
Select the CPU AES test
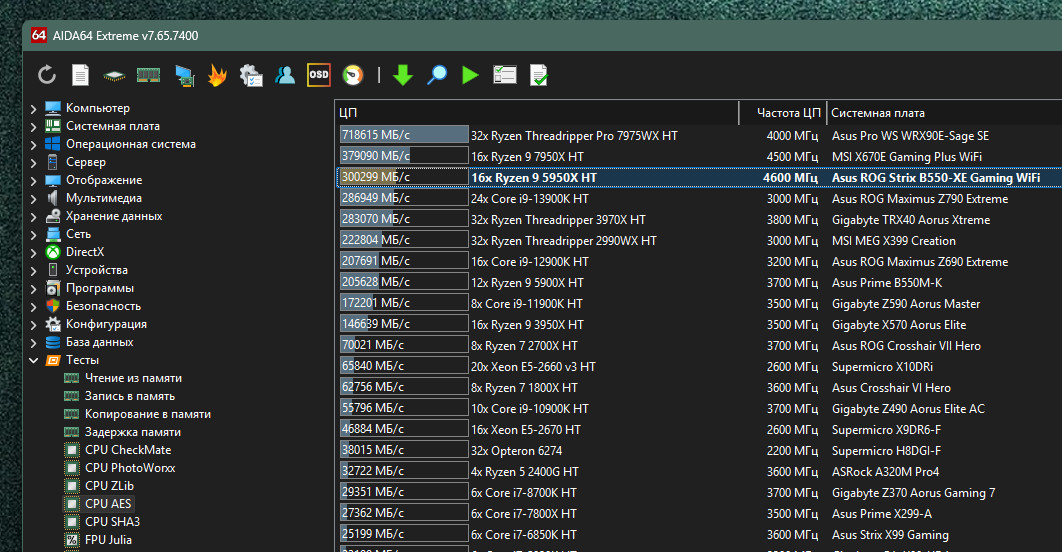pyautogui.click(x=108, y=503)
